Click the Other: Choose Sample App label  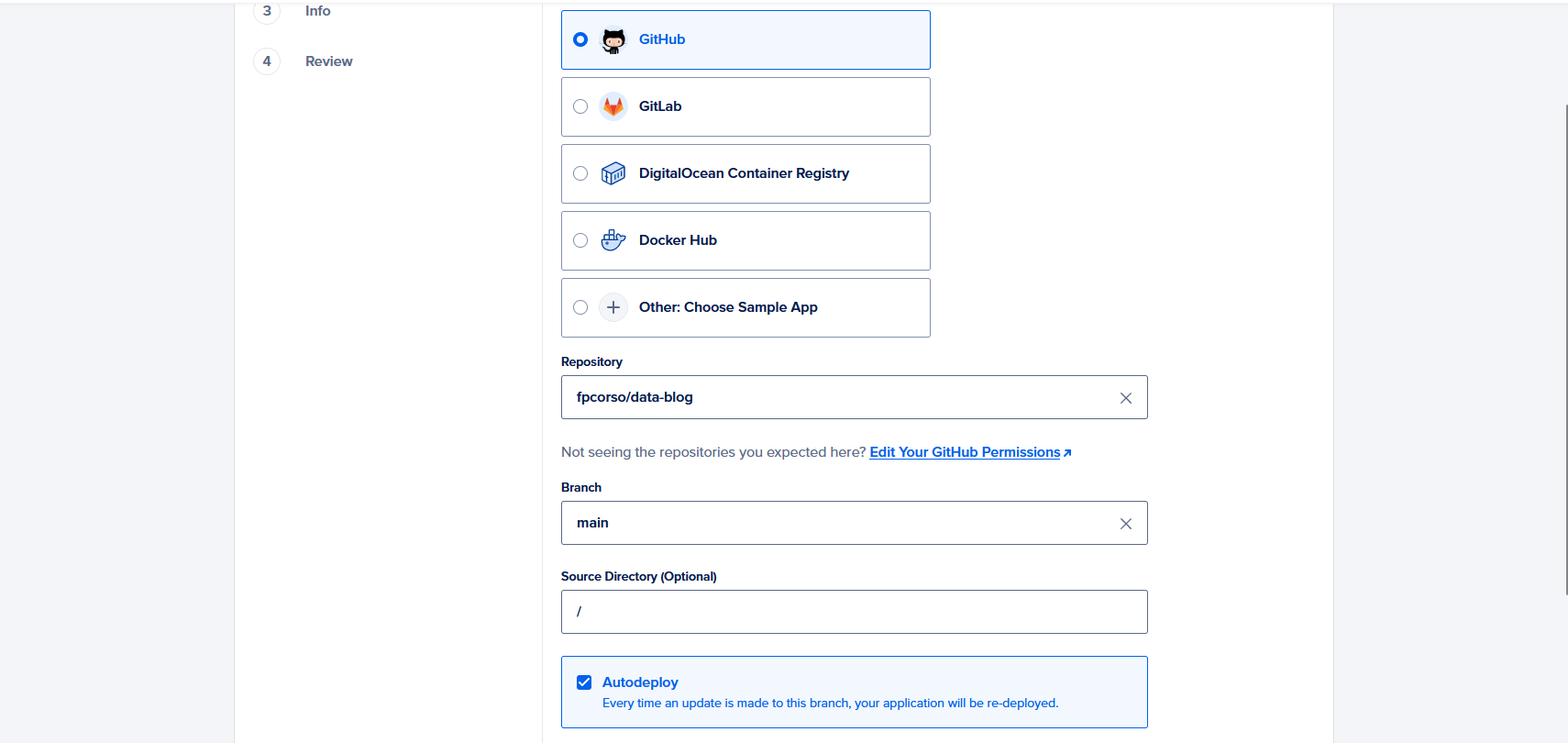tap(728, 307)
